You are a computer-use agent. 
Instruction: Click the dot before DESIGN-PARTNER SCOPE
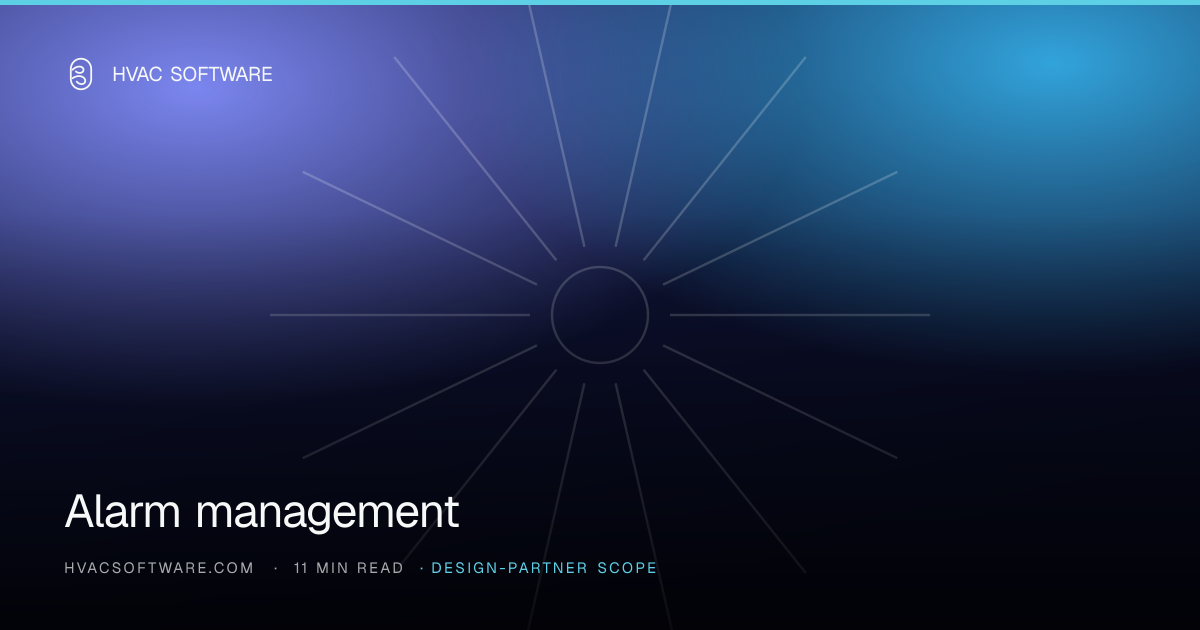coord(422,568)
